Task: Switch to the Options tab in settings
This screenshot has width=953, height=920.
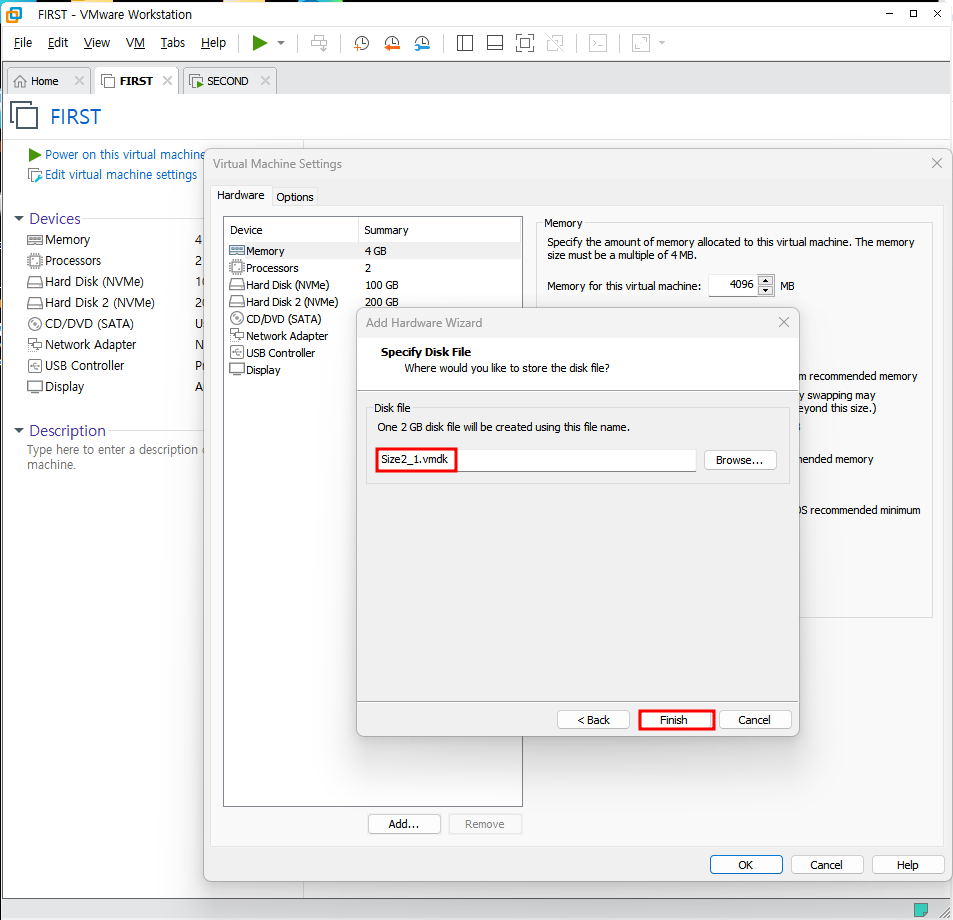Action: click(295, 197)
